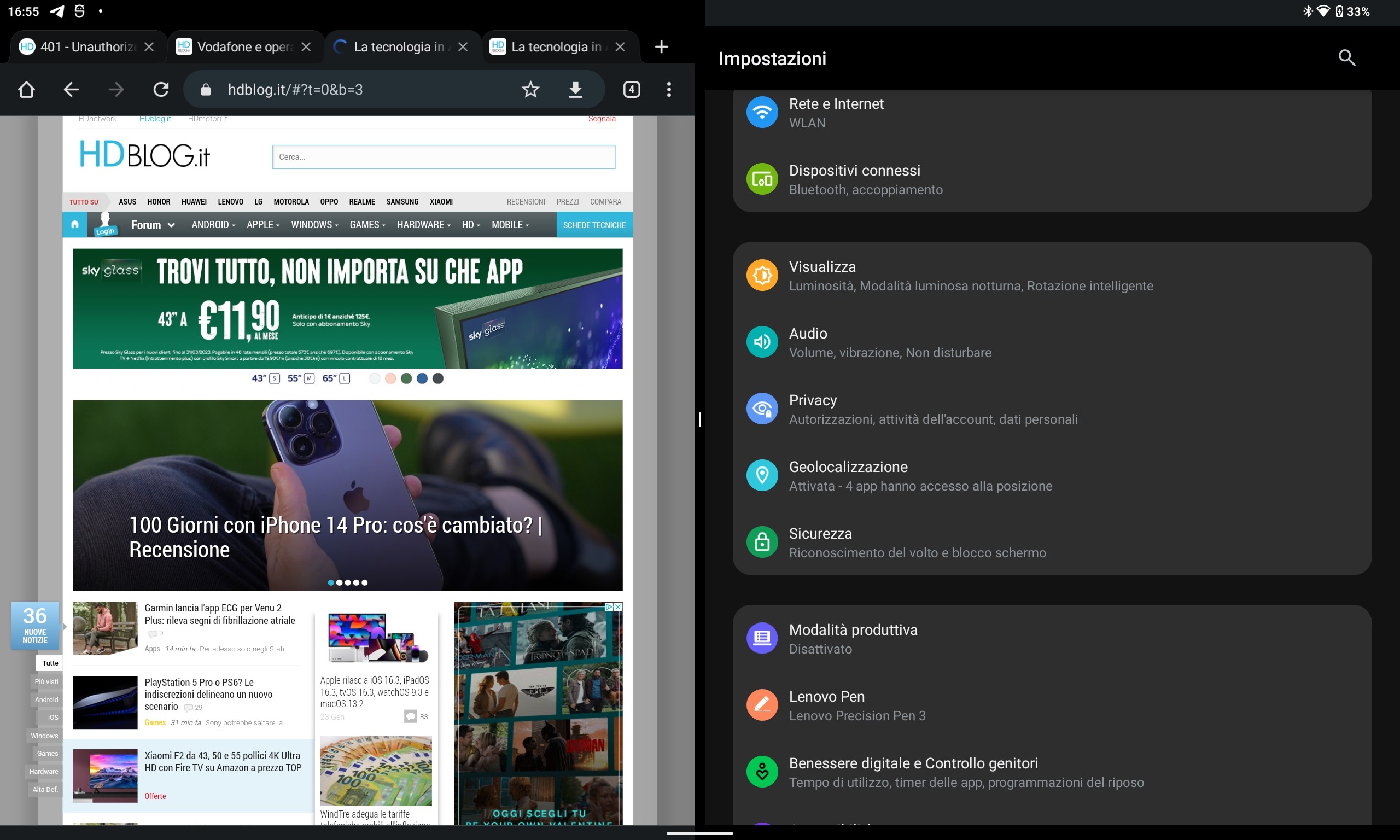This screenshot has height=840, width=1400.
Task: Expand the ANDROID menu
Action: [x=213, y=225]
